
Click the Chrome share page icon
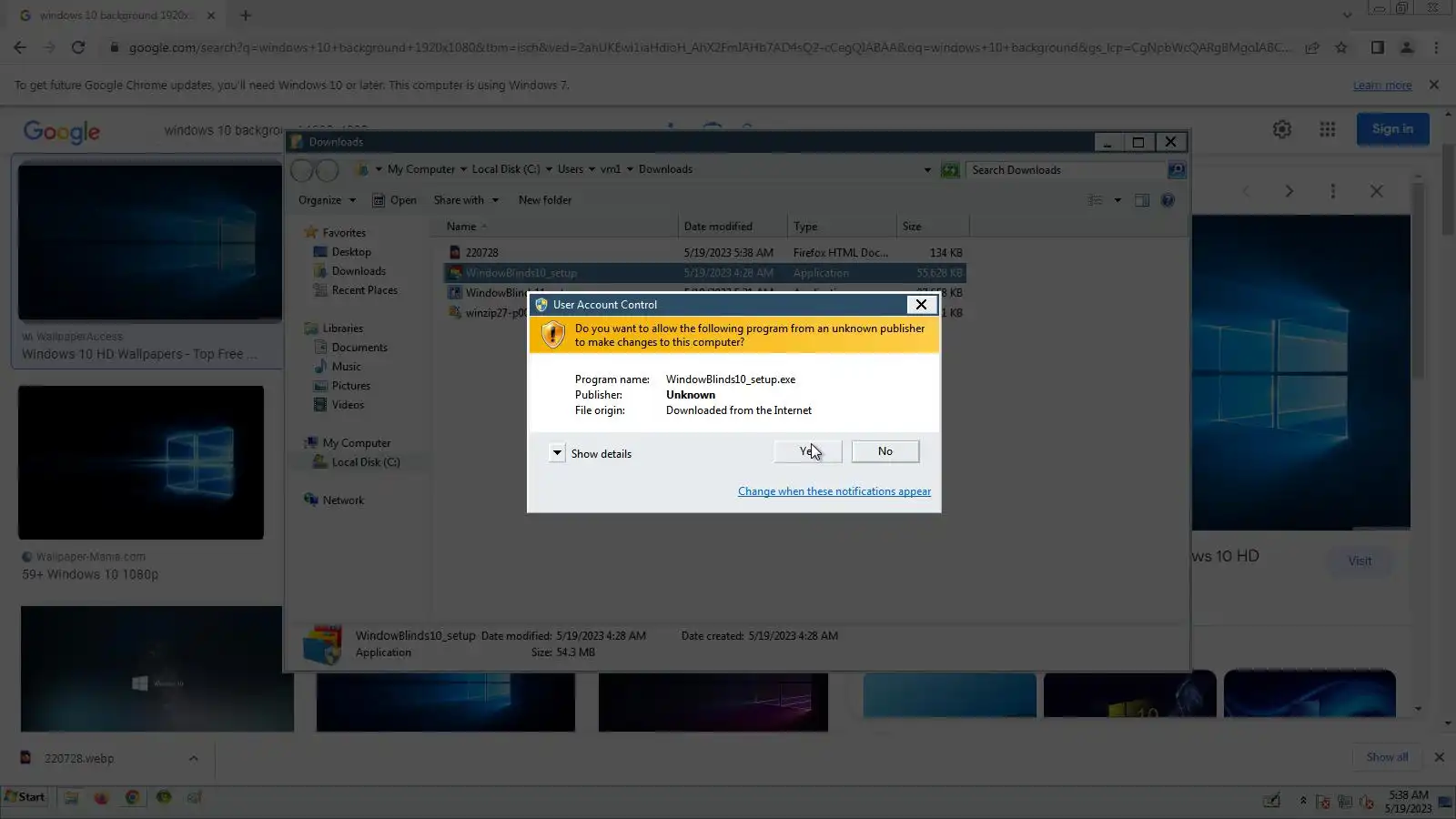pyautogui.click(x=1312, y=47)
